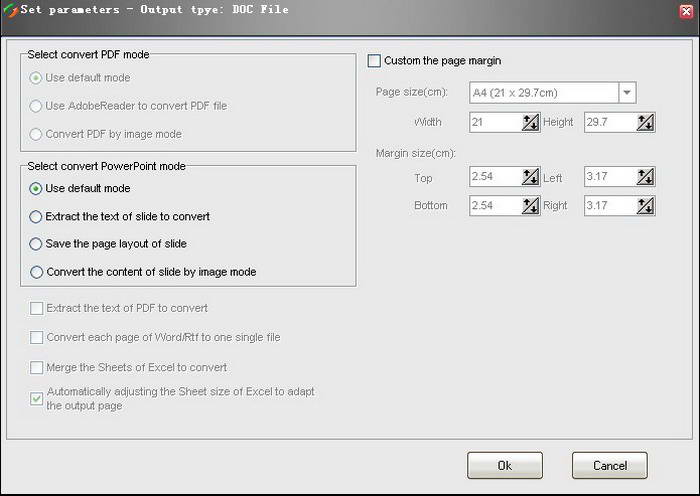
Task: Select PowerPoint Use default mode radio
Action: [36, 189]
